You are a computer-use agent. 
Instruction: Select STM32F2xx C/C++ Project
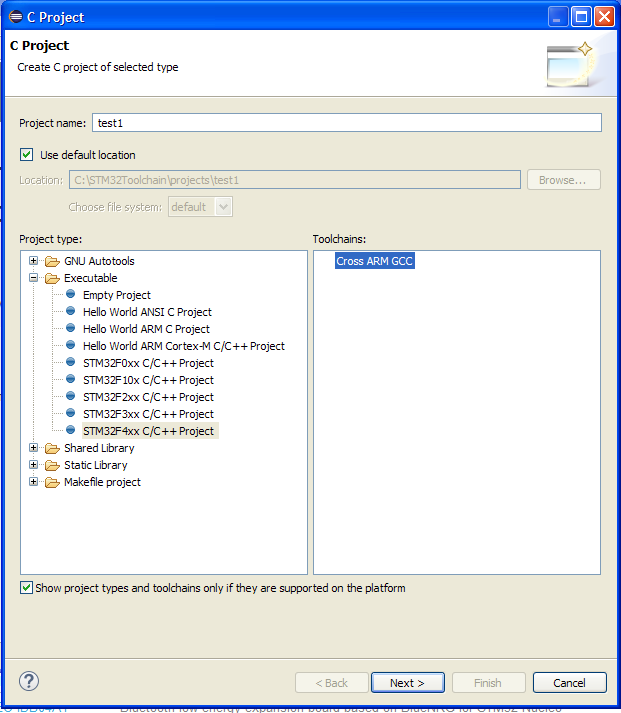point(148,397)
